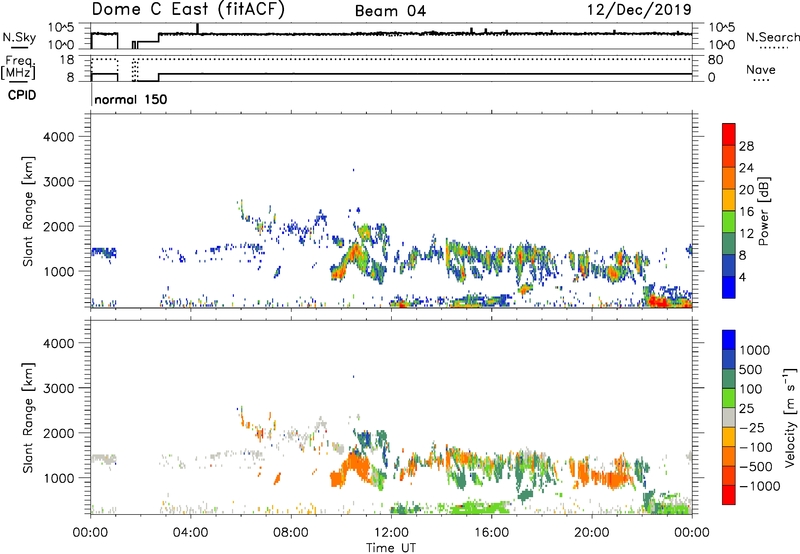Pick the light green 25-100 velocity color segment
800x554 pixels.
729,398
